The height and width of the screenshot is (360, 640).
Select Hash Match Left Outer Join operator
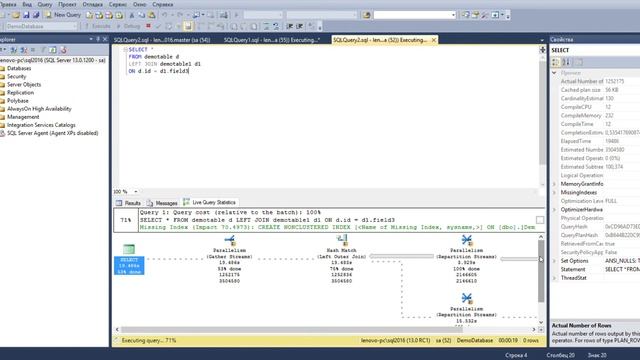(x=342, y=259)
